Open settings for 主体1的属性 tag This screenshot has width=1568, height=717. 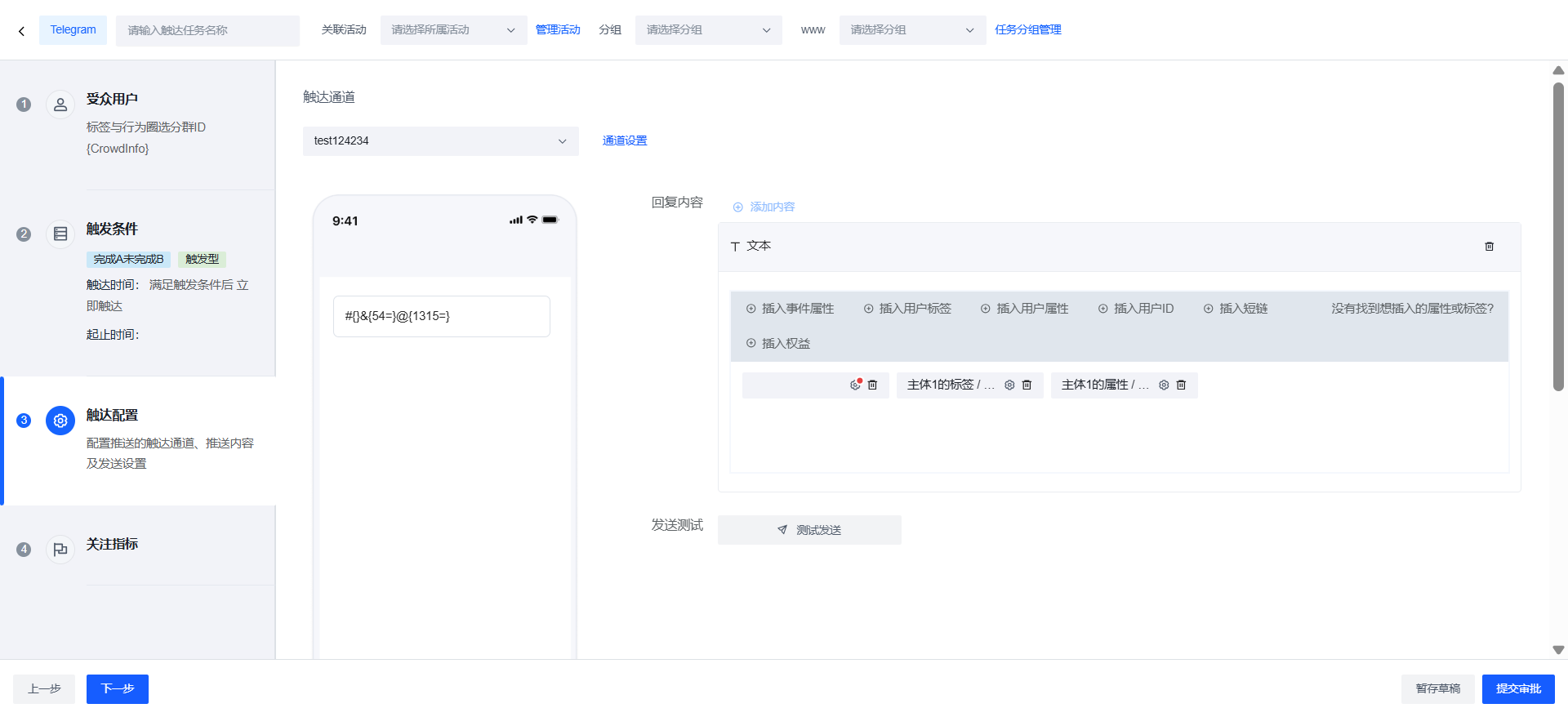[1164, 385]
